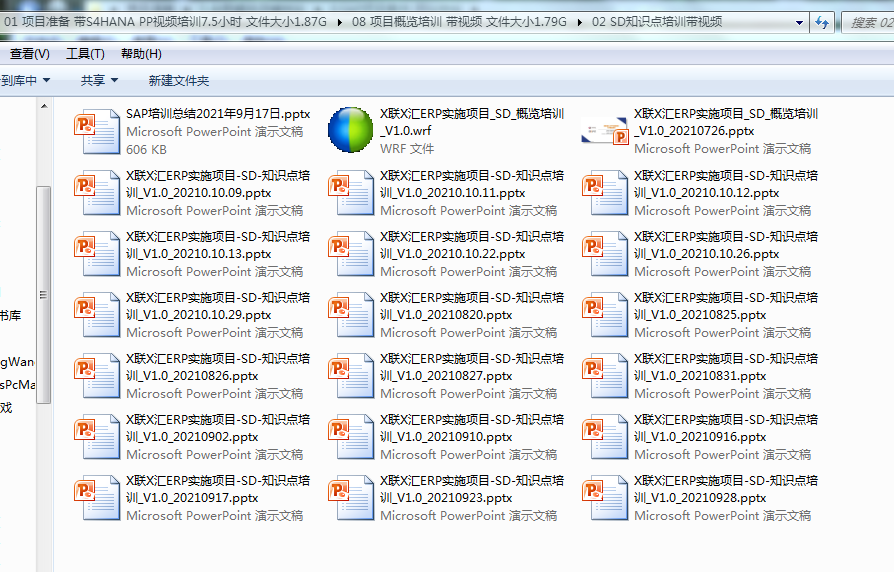This screenshot has width=894, height=572.
Task: Click the search box in the top right
Action: click(x=868, y=22)
